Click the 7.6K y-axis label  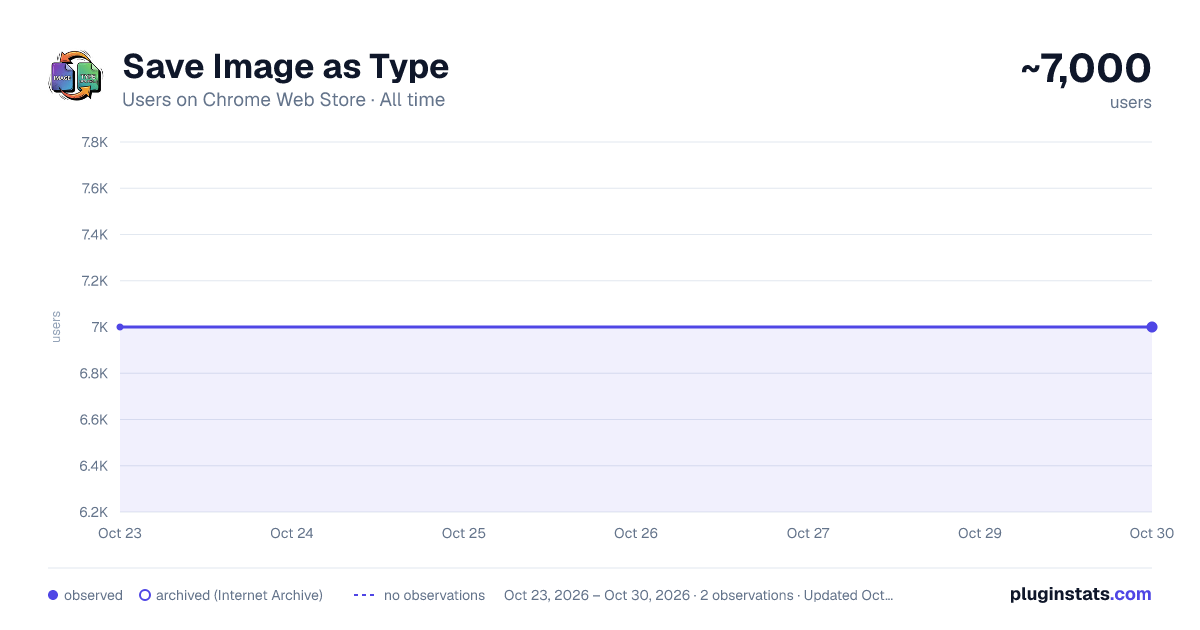coord(94,188)
